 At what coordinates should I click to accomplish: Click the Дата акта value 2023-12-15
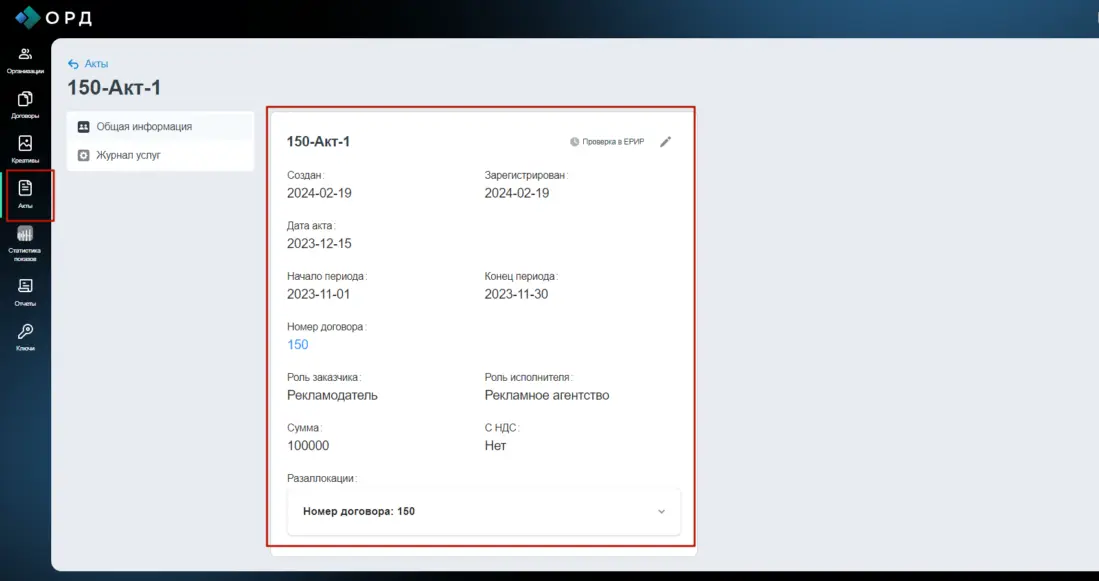(320, 244)
